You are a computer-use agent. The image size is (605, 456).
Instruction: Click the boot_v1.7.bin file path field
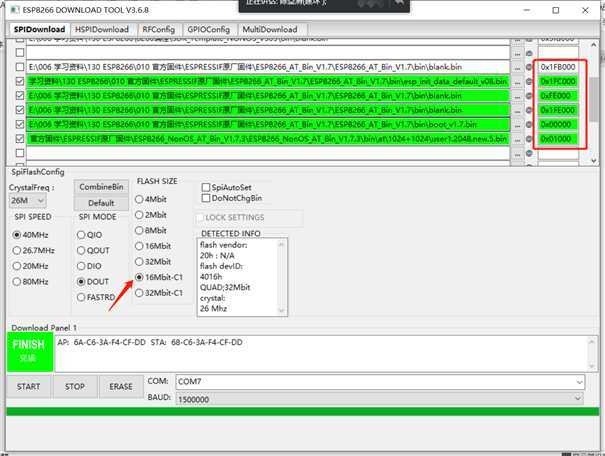[x=268, y=125]
